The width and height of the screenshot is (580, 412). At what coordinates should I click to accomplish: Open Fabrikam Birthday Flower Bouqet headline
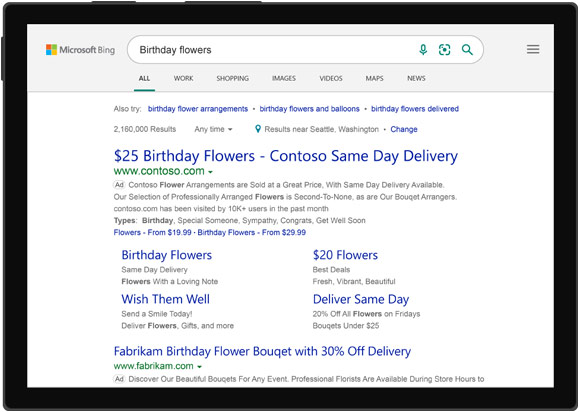click(x=262, y=351)
